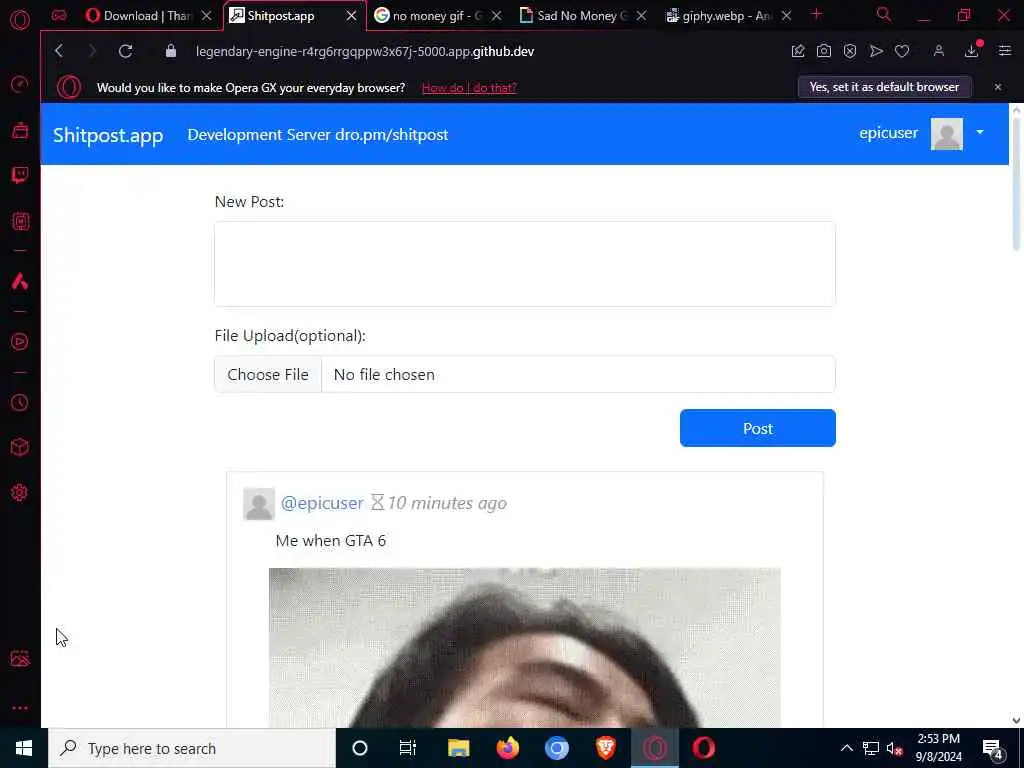Open the Opera GX main menu logo
Screen dimensions: 1024x768
click(x=20, y=19)
